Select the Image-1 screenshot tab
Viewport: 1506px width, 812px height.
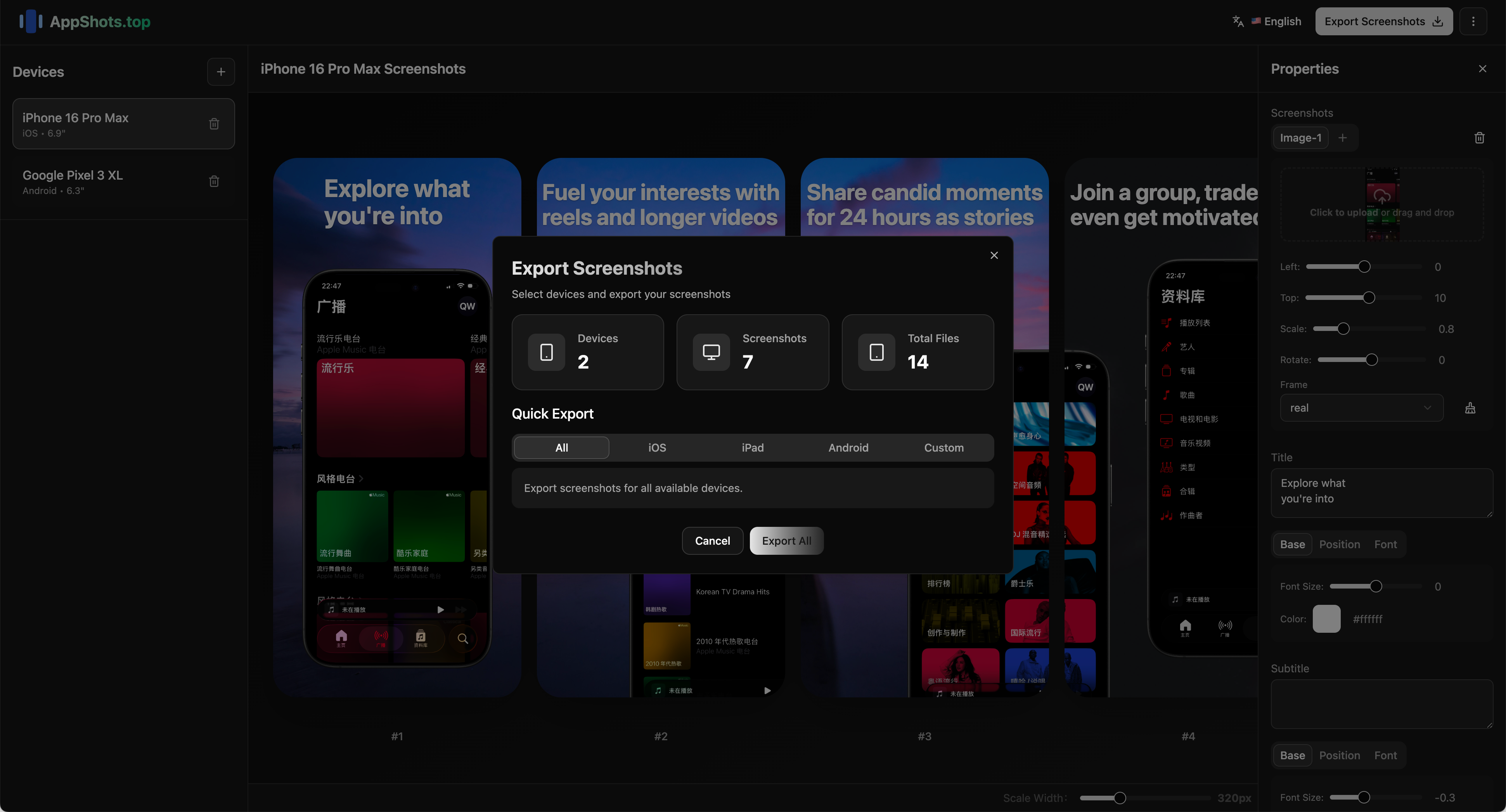[x=1300, y=138]
